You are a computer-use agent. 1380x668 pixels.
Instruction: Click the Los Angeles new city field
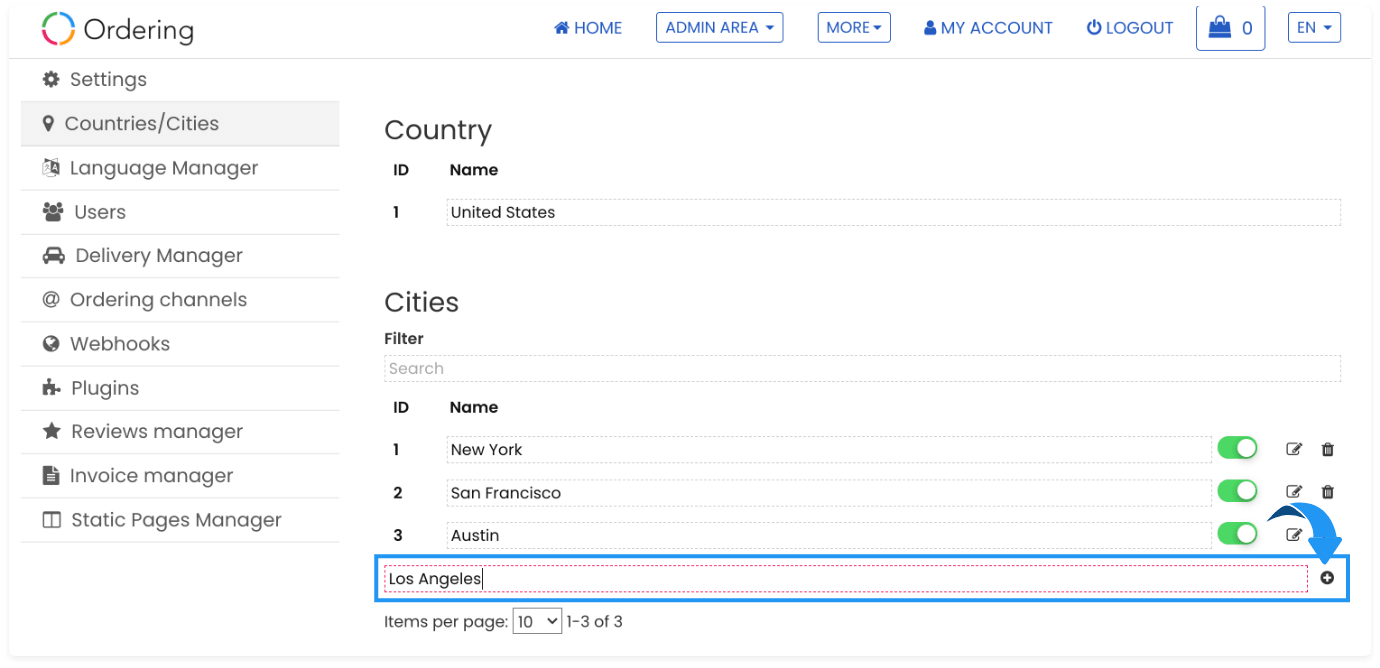[x=846, y=579]
